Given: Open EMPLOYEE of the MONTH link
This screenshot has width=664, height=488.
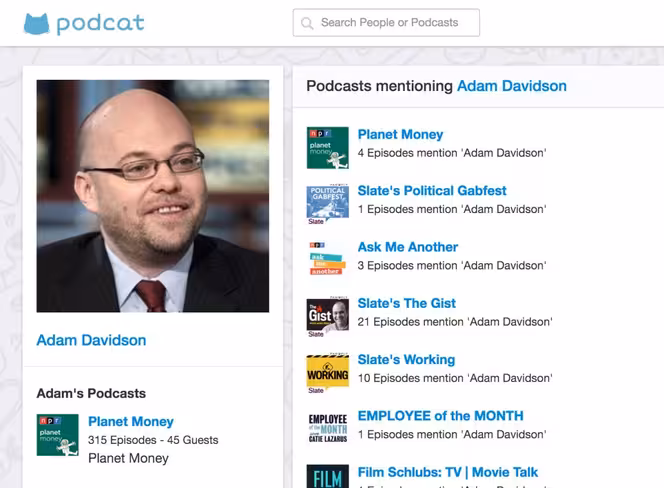Looking at the screenshot, I should tap(440, 416).
